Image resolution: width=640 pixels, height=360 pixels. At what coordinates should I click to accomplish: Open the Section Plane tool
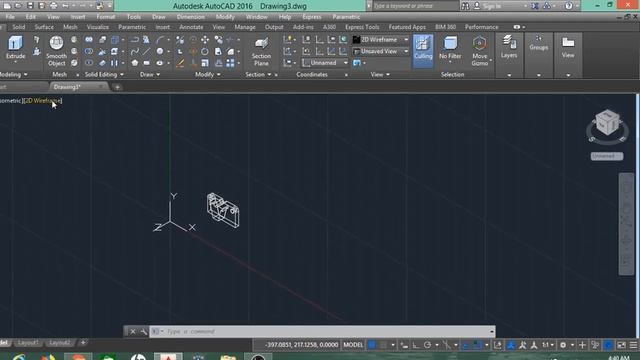(261, 51)
